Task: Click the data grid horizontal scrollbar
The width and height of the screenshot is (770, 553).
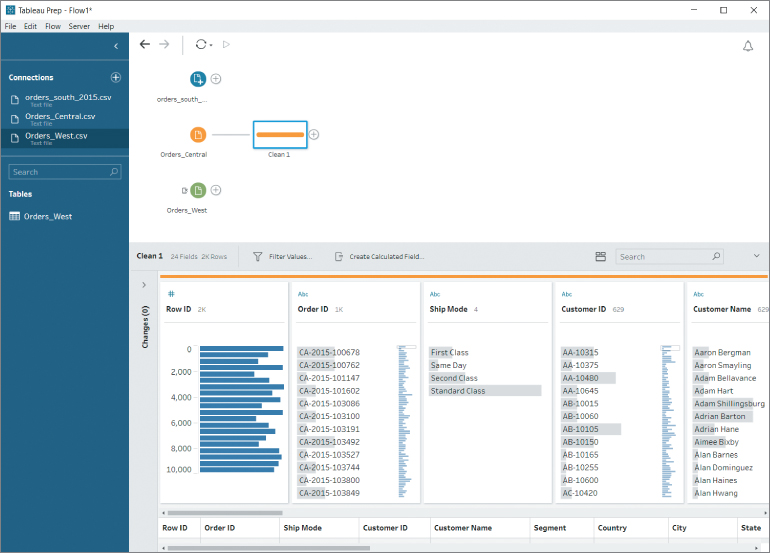Action: [x=269, y=548]
